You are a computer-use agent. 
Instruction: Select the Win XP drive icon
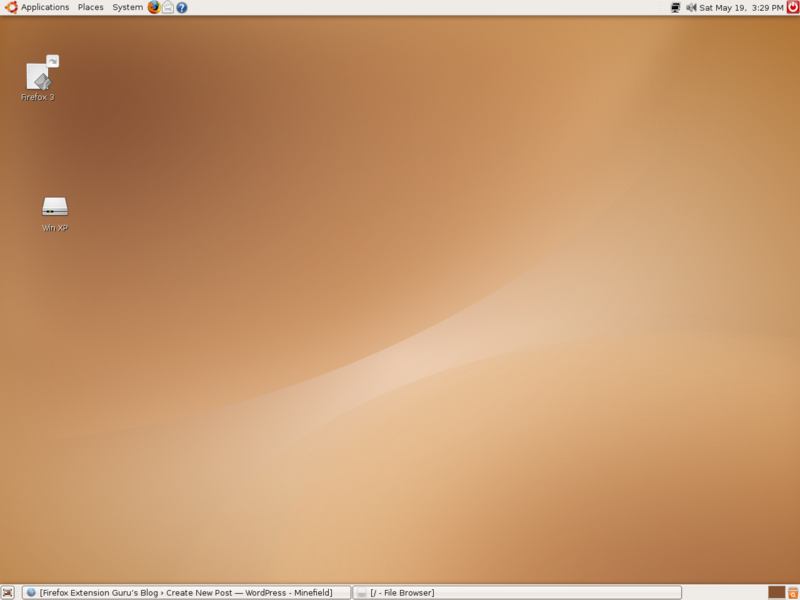click(55, 214)
